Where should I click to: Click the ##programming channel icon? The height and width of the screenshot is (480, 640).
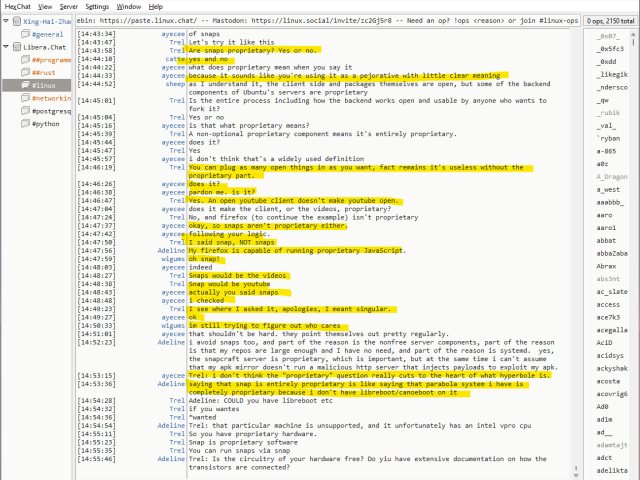click(24, 60)
